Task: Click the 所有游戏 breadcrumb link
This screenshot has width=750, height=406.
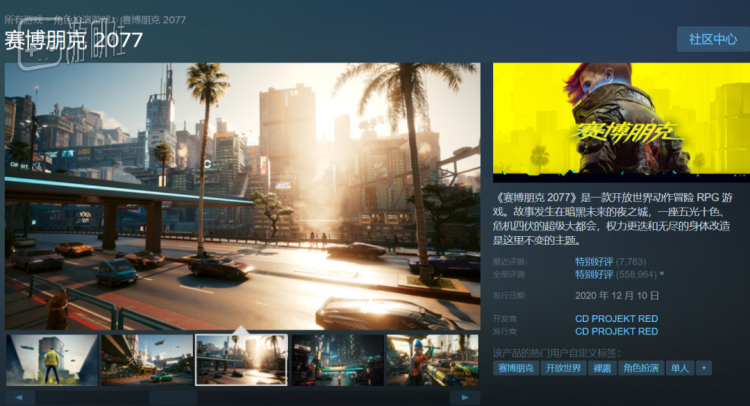Action: point(23,20)
